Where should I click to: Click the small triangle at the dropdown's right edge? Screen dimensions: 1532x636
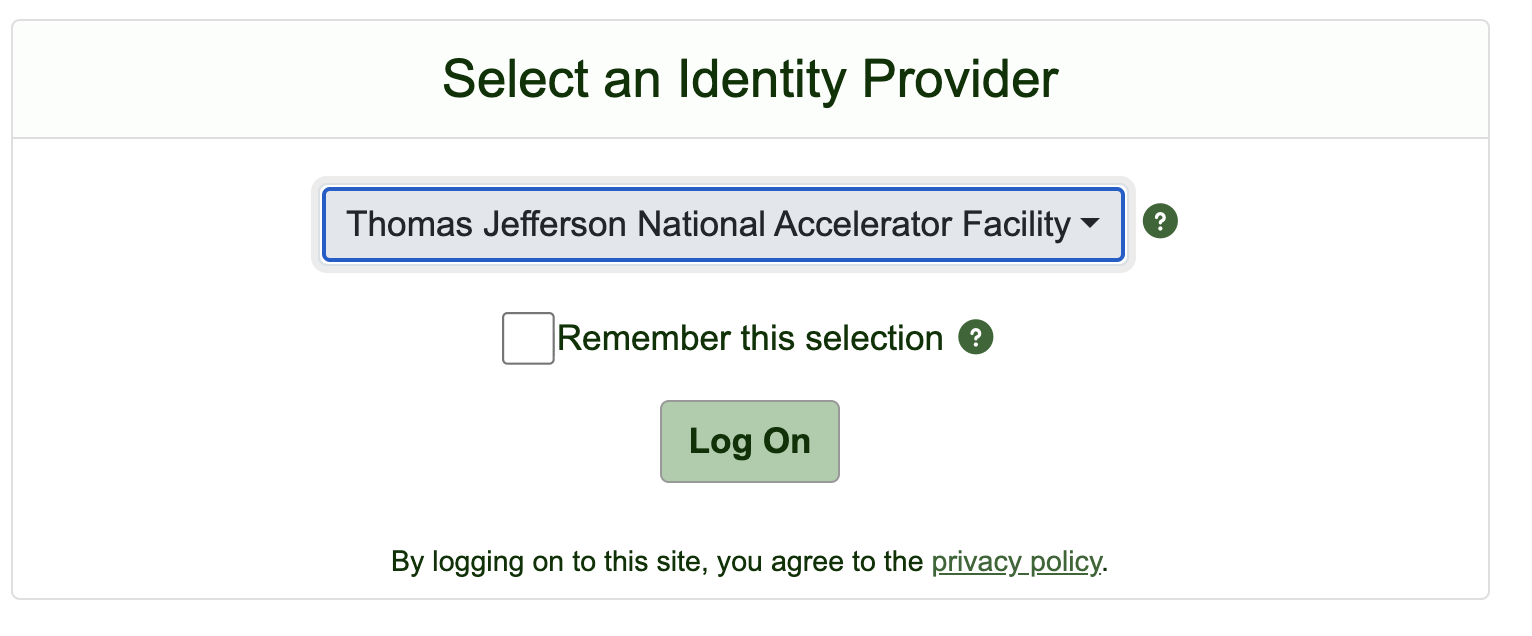click(1090, 224)
